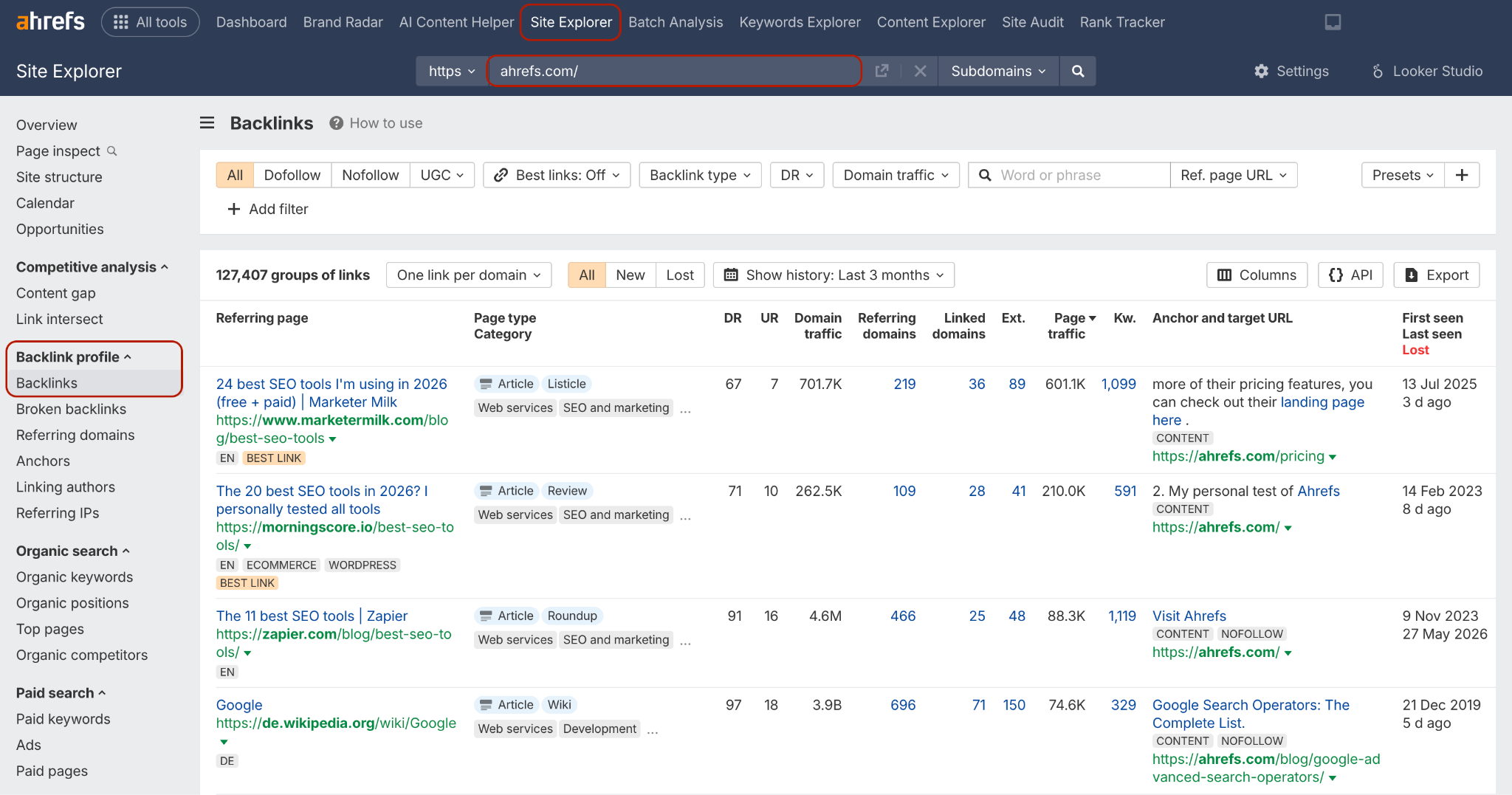Open Presets dropdown
Screen dimensions: 1512x795
pos(1403,175)
